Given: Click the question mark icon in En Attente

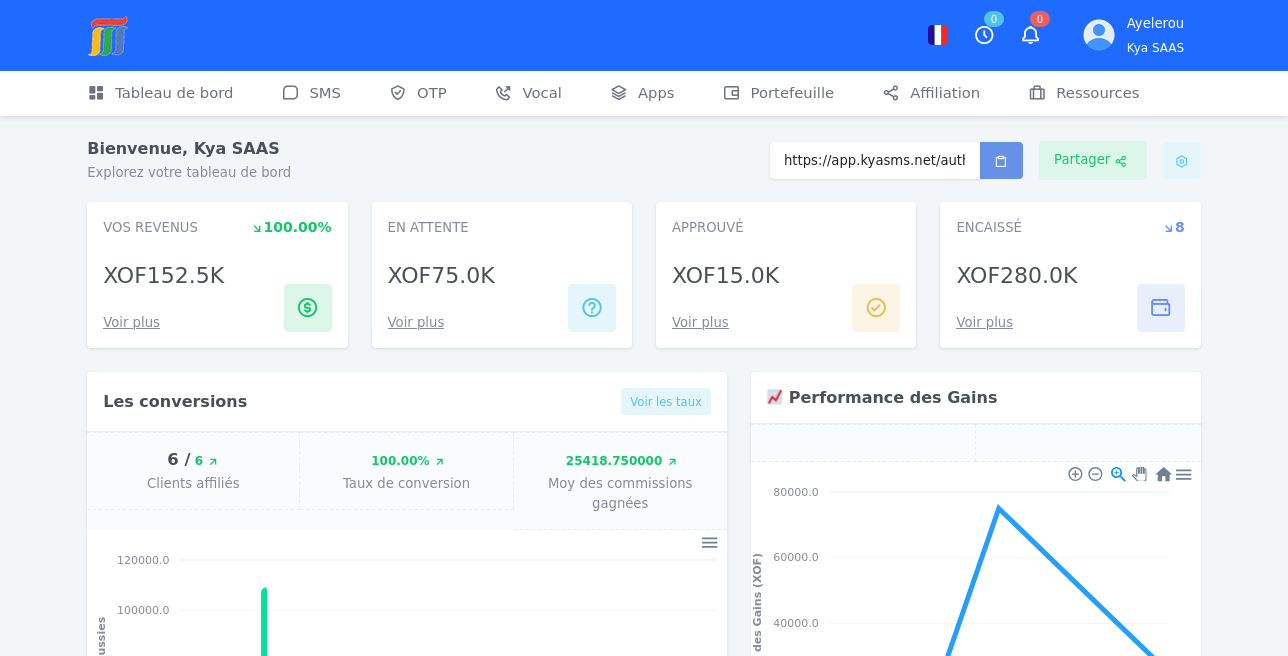Looking at the screenshot, I should point(592,308).
